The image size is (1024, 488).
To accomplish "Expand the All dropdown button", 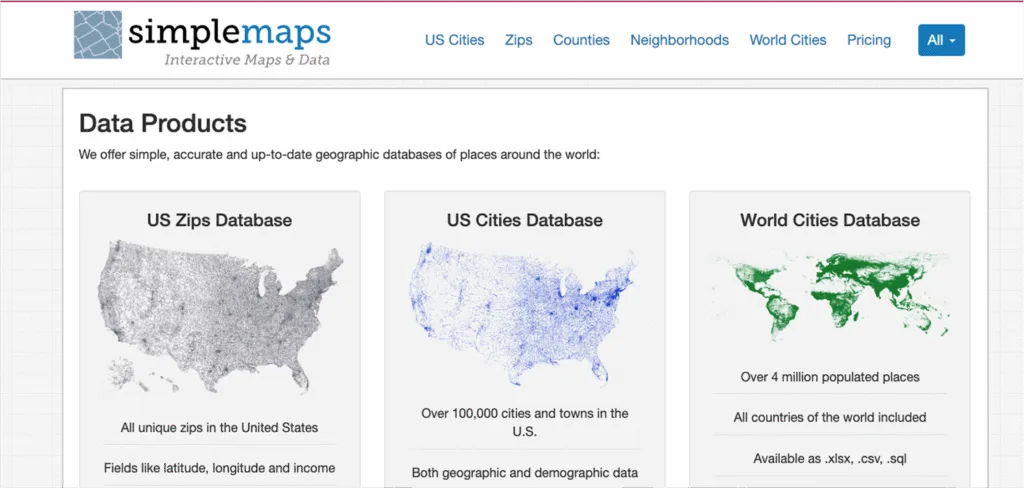I will click(x=941, y=40).
